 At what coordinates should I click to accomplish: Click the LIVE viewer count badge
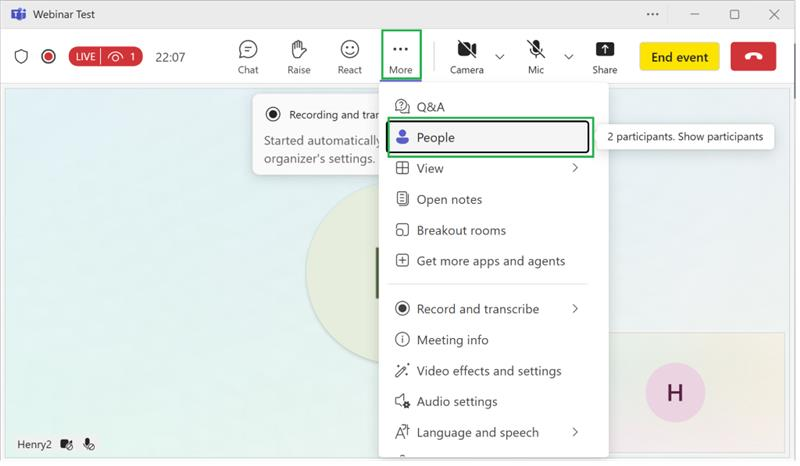pos(106,56)
